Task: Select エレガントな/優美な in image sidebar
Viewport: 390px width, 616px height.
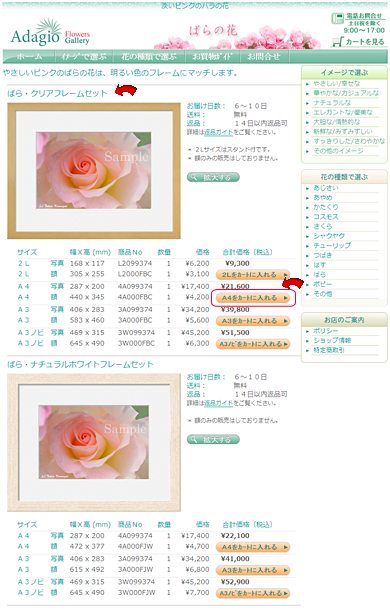Action: (343, 112)
